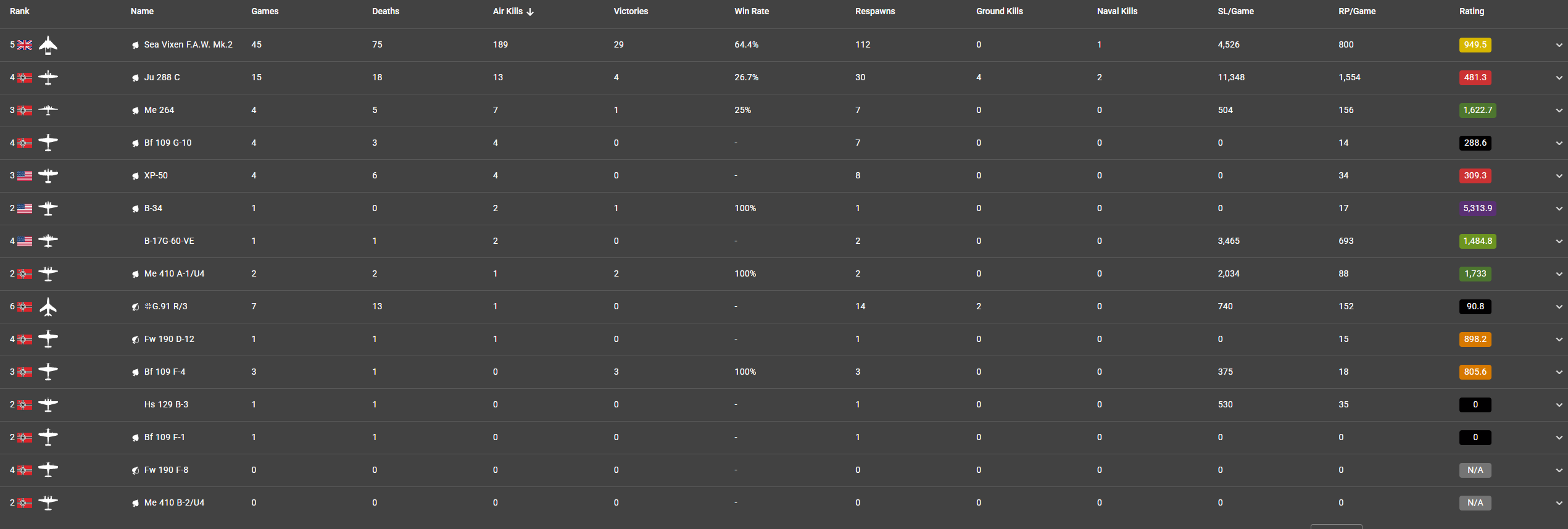Open the Me 410 A-1/U4 vehicle name
This screenshot has height=529, width=1568.
click(x=174, y=274)
